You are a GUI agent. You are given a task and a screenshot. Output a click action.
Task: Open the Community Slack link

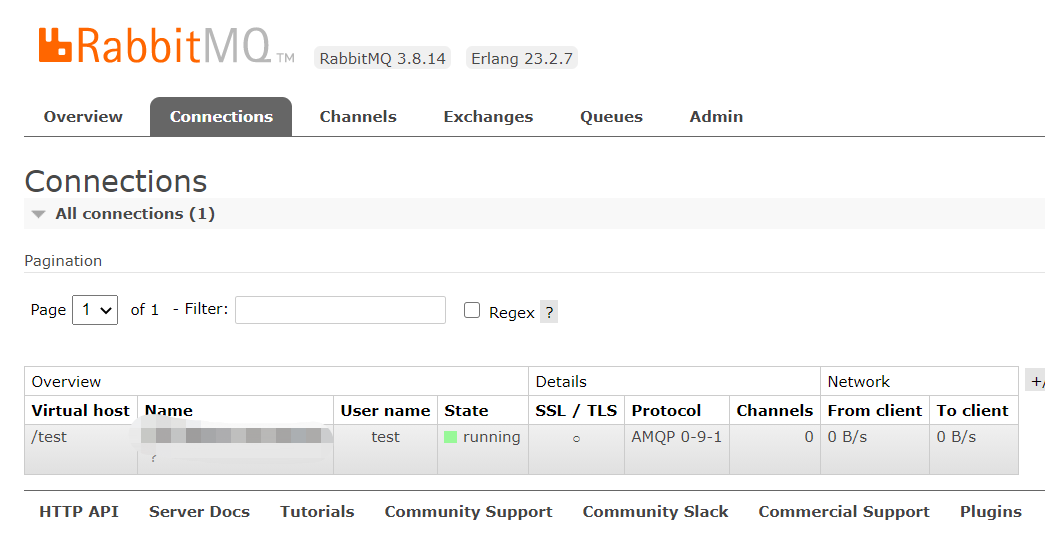(x=656, y=512)
